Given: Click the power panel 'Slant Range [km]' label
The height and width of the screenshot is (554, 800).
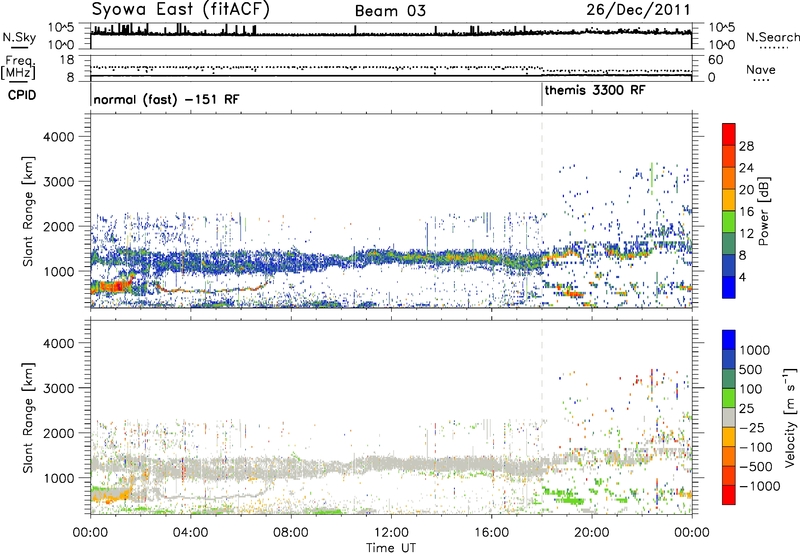Looking at the screenshot, I should pyautogui.click(x=28, y=211).
